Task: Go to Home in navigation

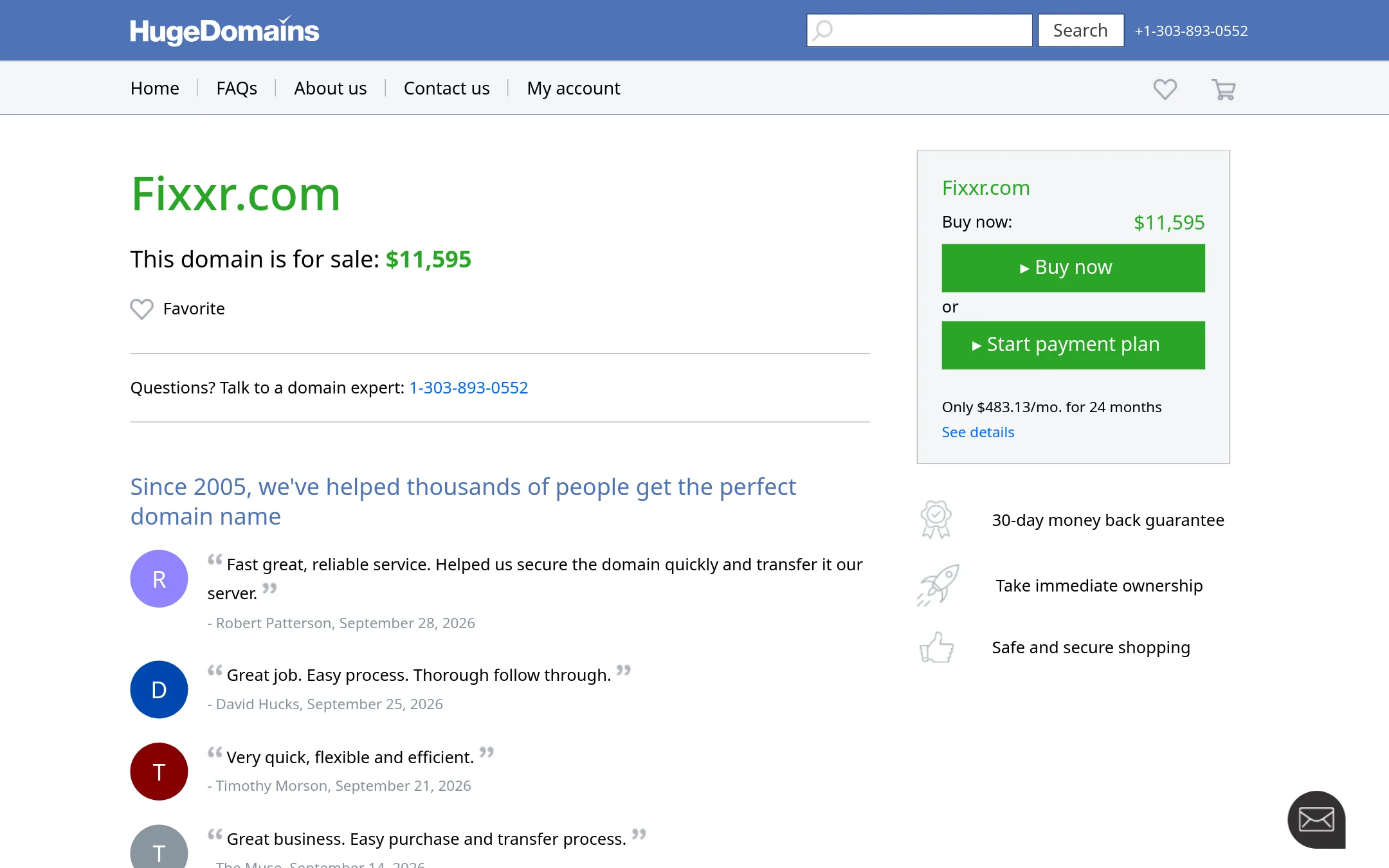Action: tap(154, 88)
